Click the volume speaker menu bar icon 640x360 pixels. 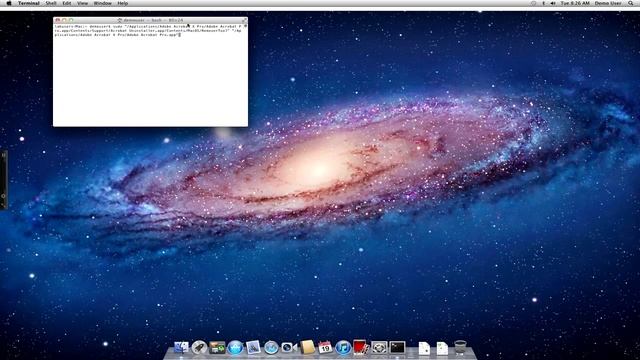(553, 3)
